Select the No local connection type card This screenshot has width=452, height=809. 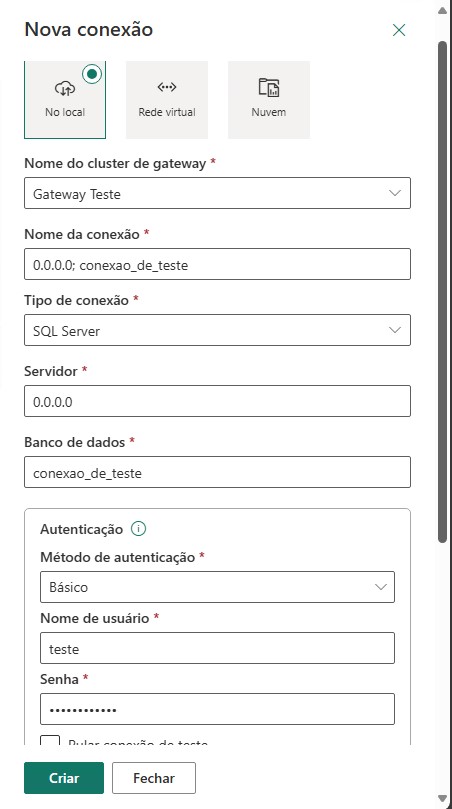point(65,100)
